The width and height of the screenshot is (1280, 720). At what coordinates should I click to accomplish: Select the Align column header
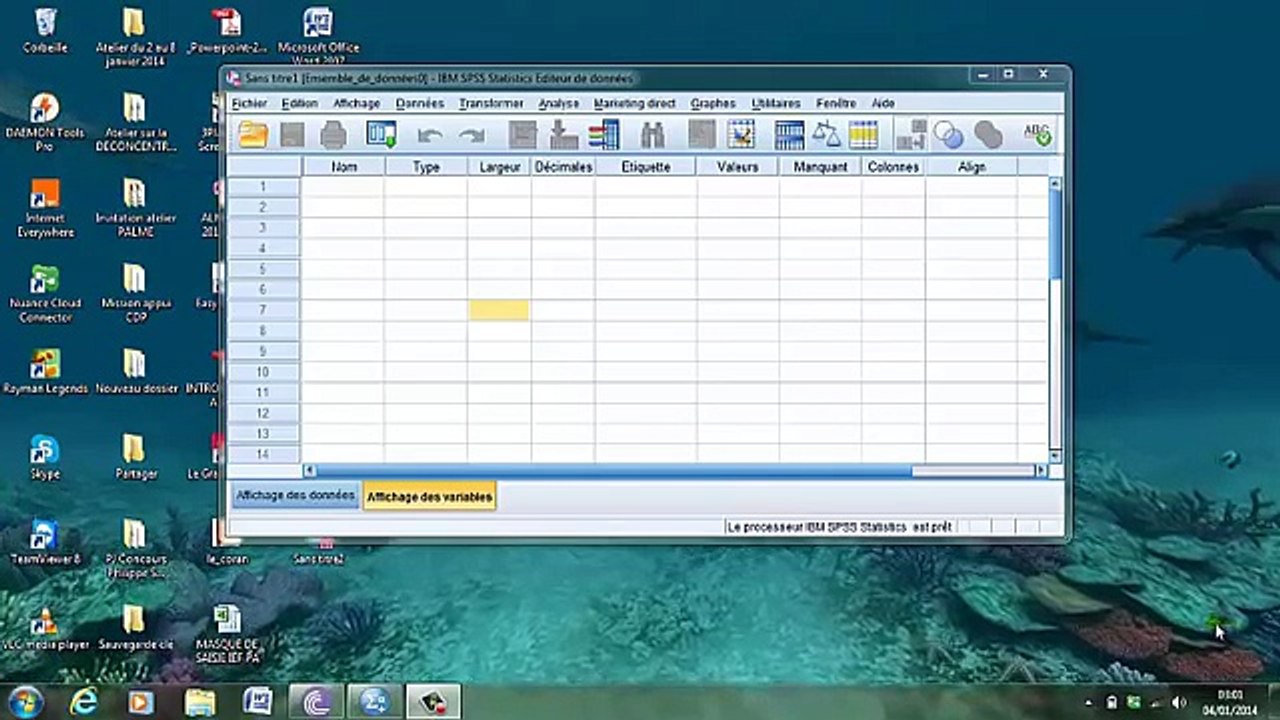point(972,167)
